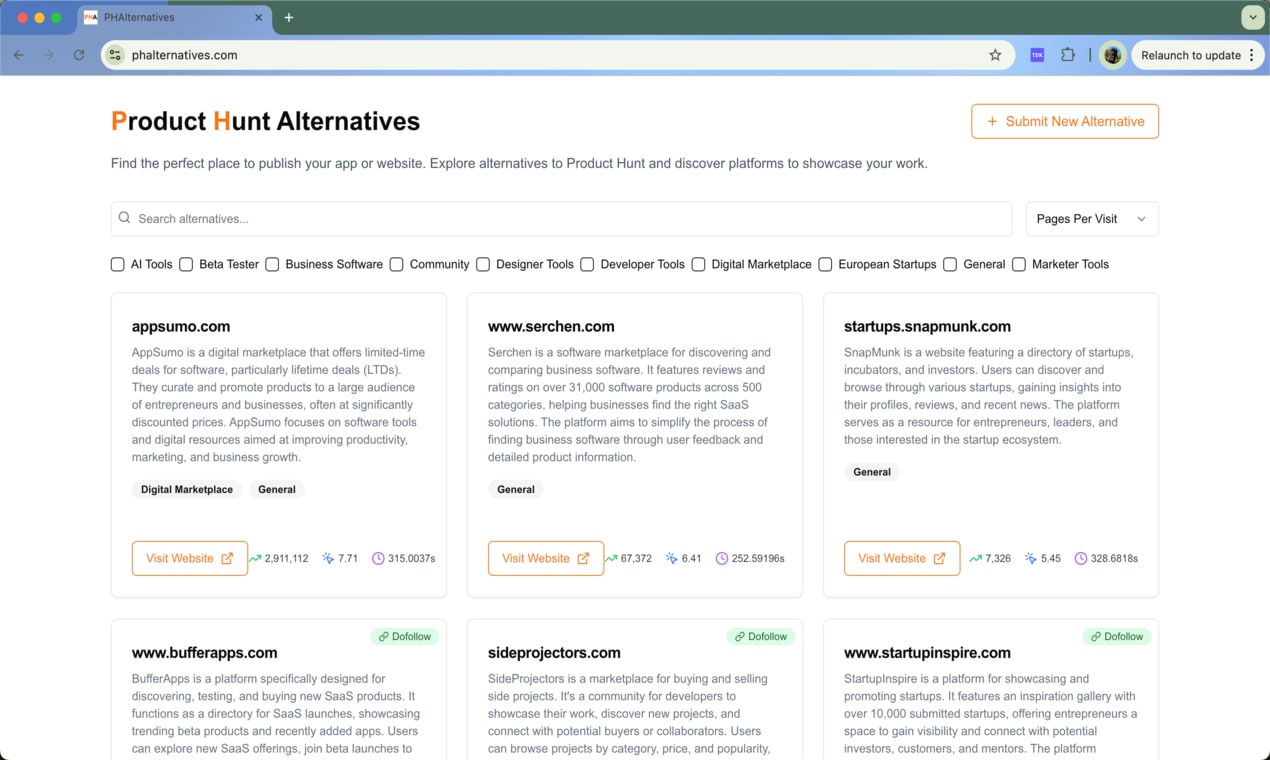Open Chrome three-dot menu beside Relaunch

click(x=1251, y=55)
